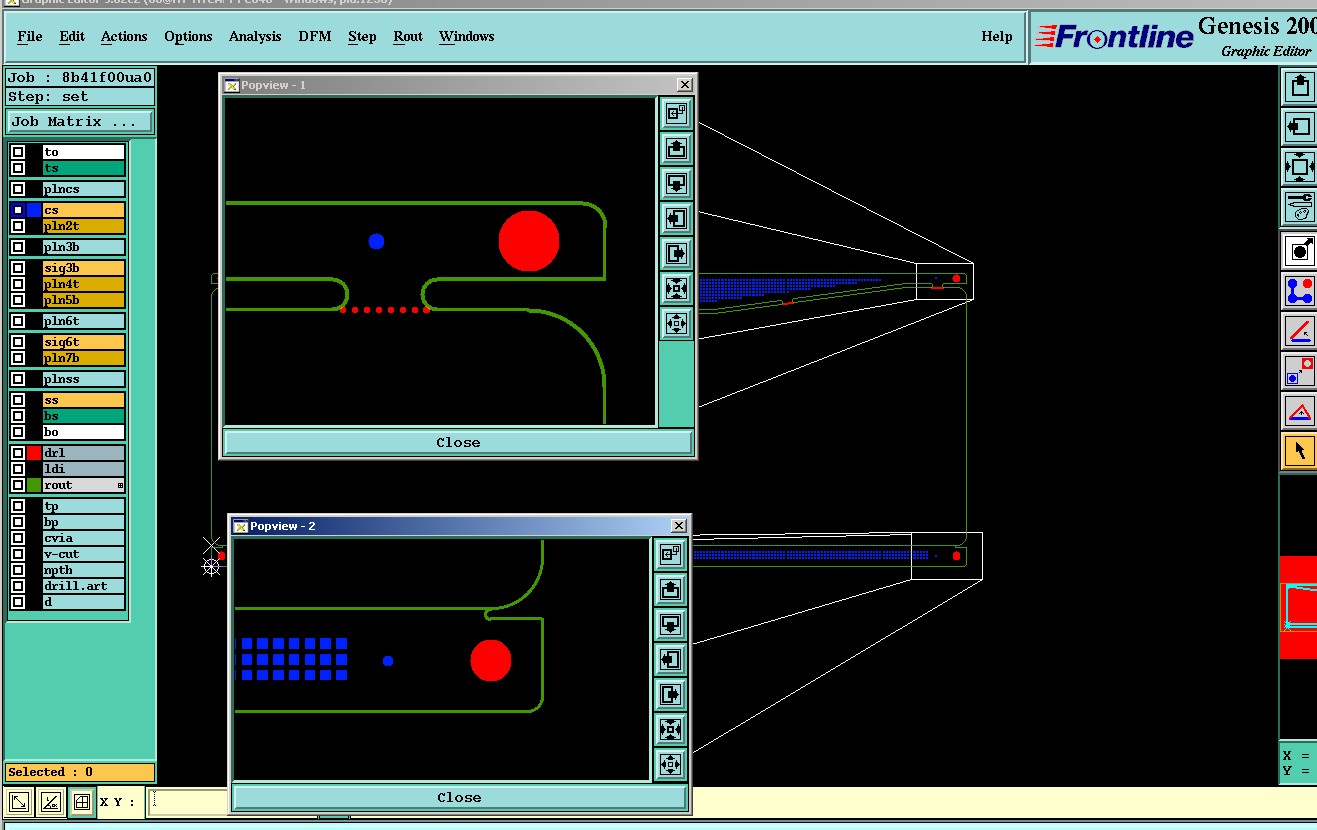This screenshot has height=830, width=1317.
Task: Toggle the checkbox for layer v-cut
Action: (x=18, y=554)
